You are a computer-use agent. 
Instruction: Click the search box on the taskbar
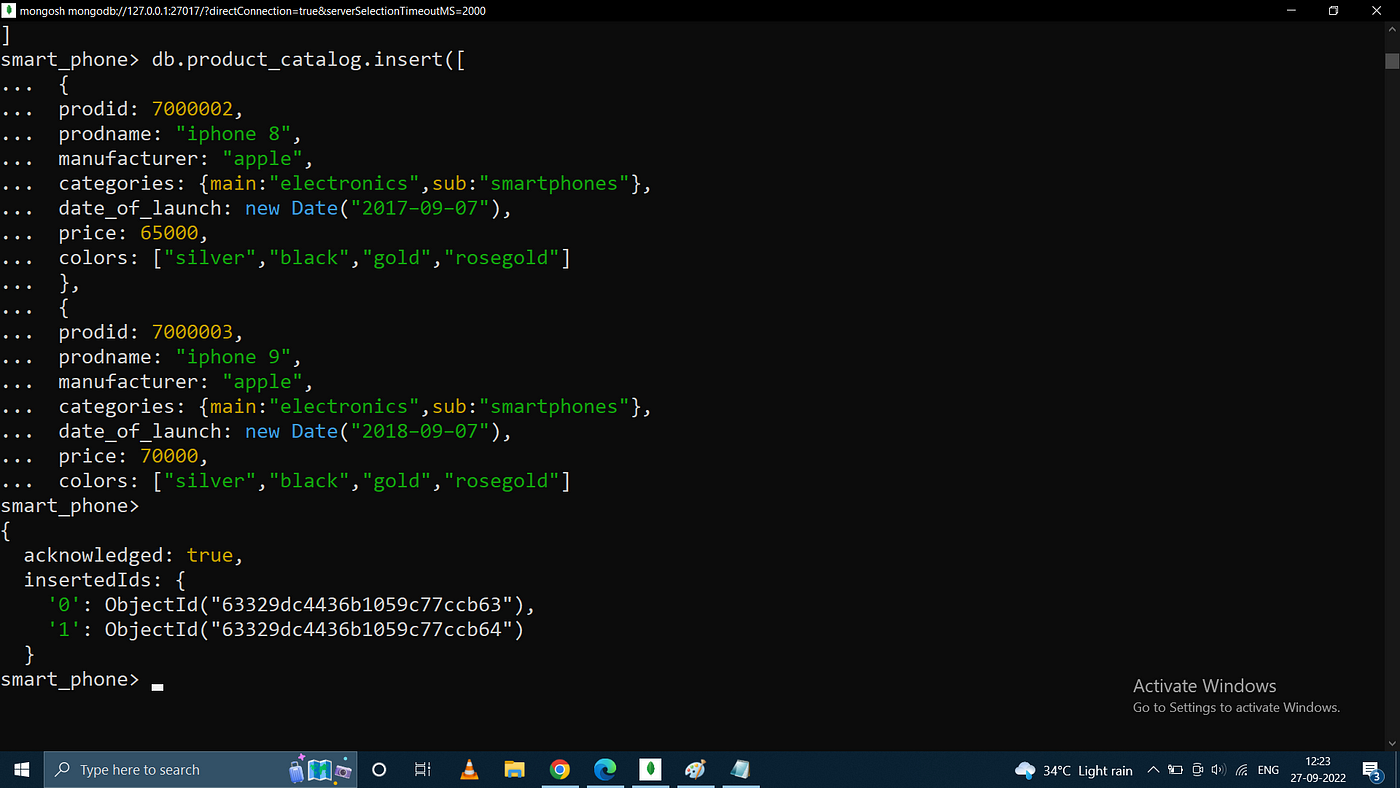pyautogui.click(x=200, y=769)
